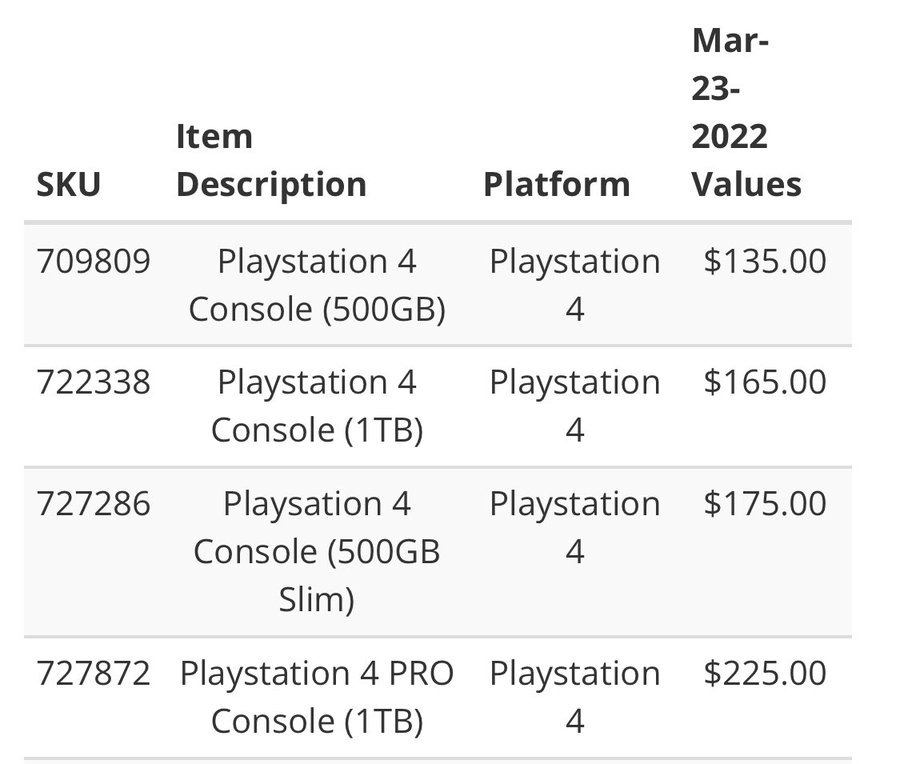Select SKU 727872 cell
This screenshot has width=900, height=764.
tap(94, 673)
